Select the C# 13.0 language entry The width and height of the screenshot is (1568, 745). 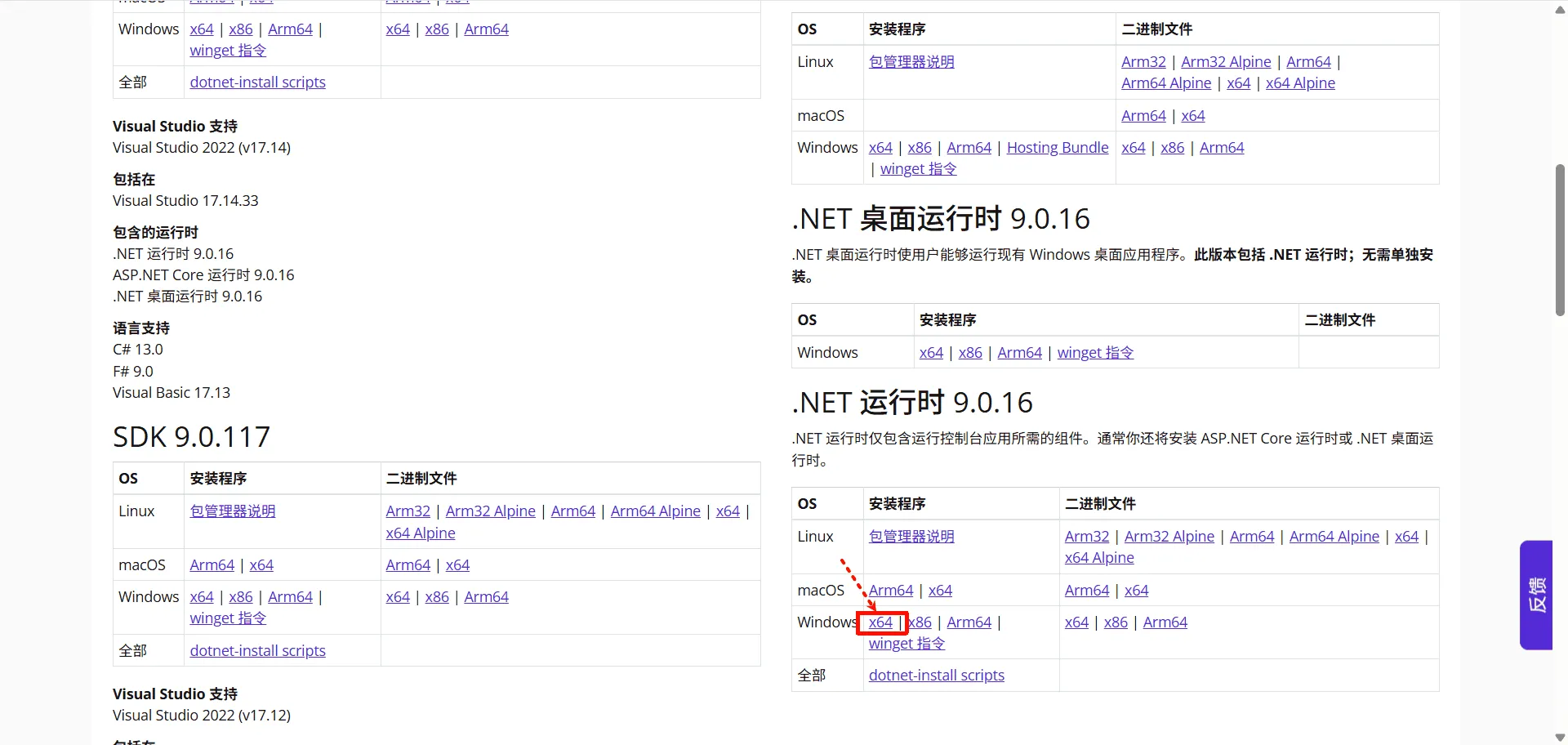click(x=138, y=350)
